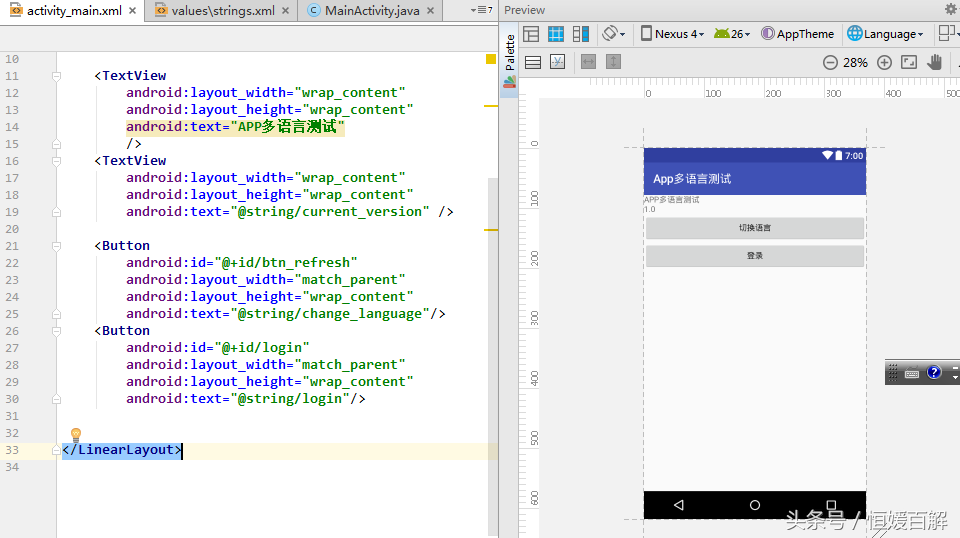Select the Design view icon
Screen dimensions: 960x538
pyautogui.click(x=531, y=34)
